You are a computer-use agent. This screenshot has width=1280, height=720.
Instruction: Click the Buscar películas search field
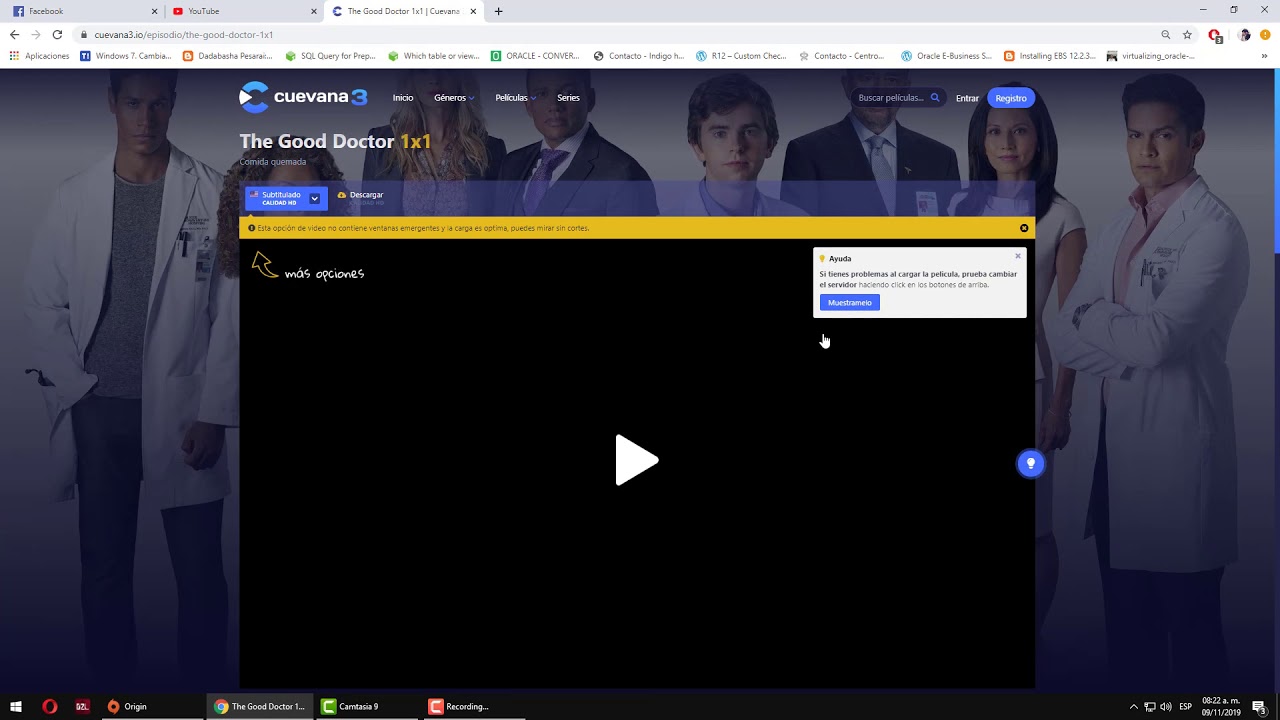890,98
